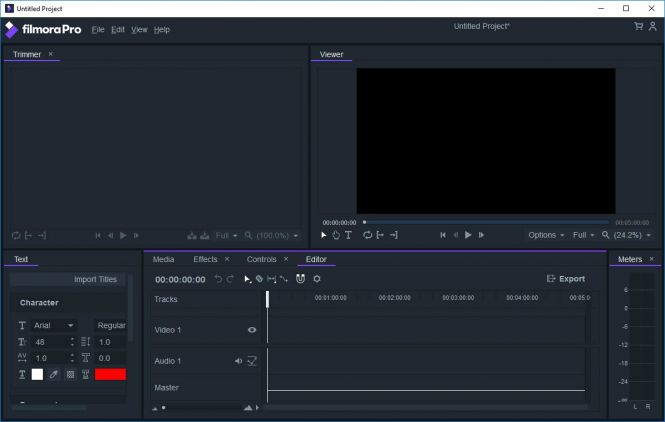665x422 pixels.
Task: Close the Trimmer panel tab
Action: [50, 54]
